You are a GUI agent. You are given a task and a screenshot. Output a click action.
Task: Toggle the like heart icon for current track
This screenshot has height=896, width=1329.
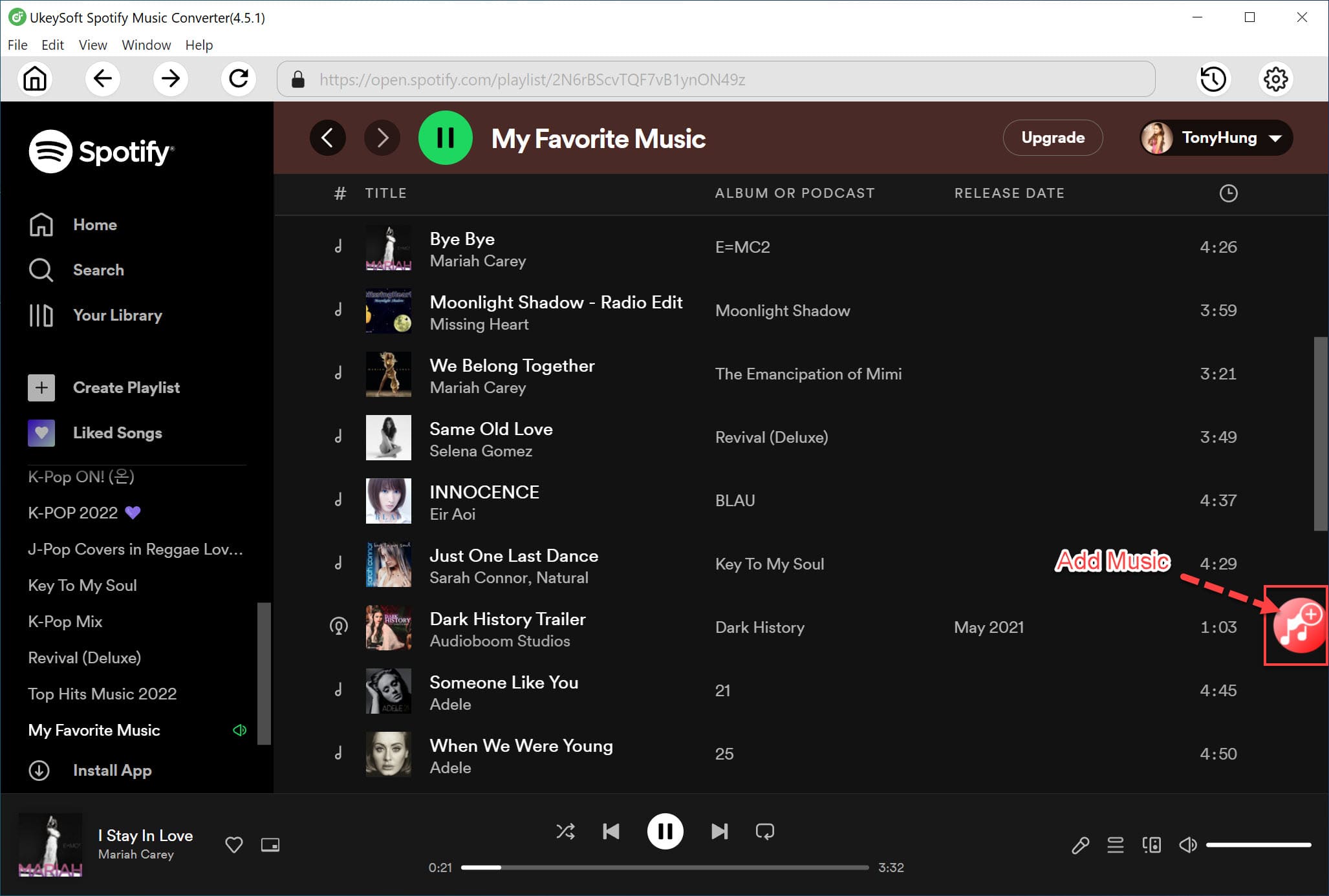click(234, 844)
